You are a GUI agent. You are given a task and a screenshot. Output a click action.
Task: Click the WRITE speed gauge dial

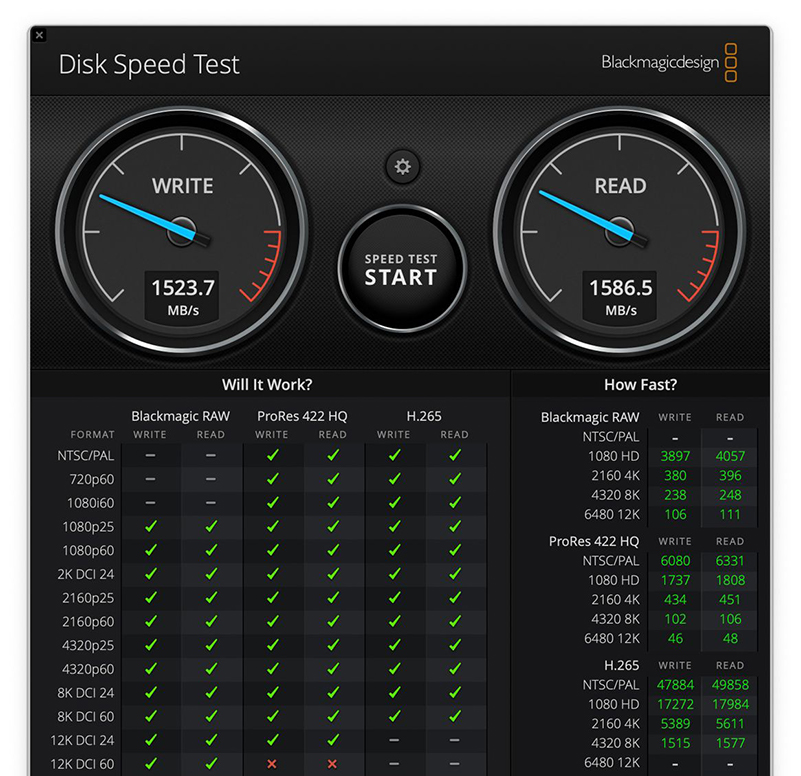coord(182,227)
